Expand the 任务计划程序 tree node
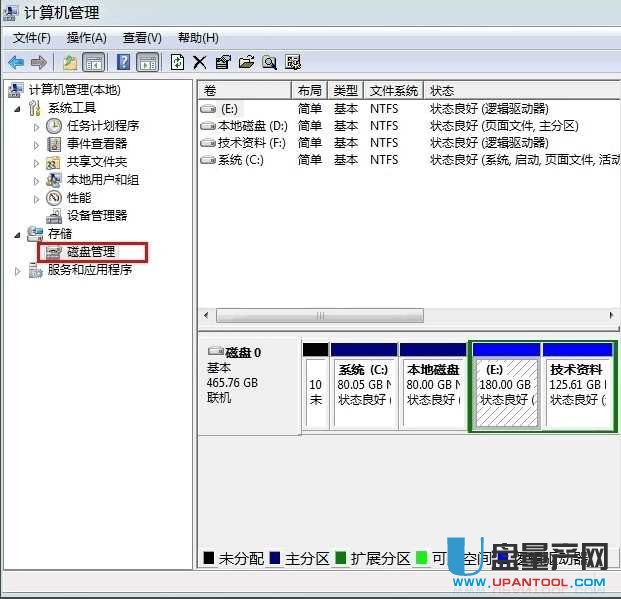This screenshot has height=599, width=621. (37, 126)
